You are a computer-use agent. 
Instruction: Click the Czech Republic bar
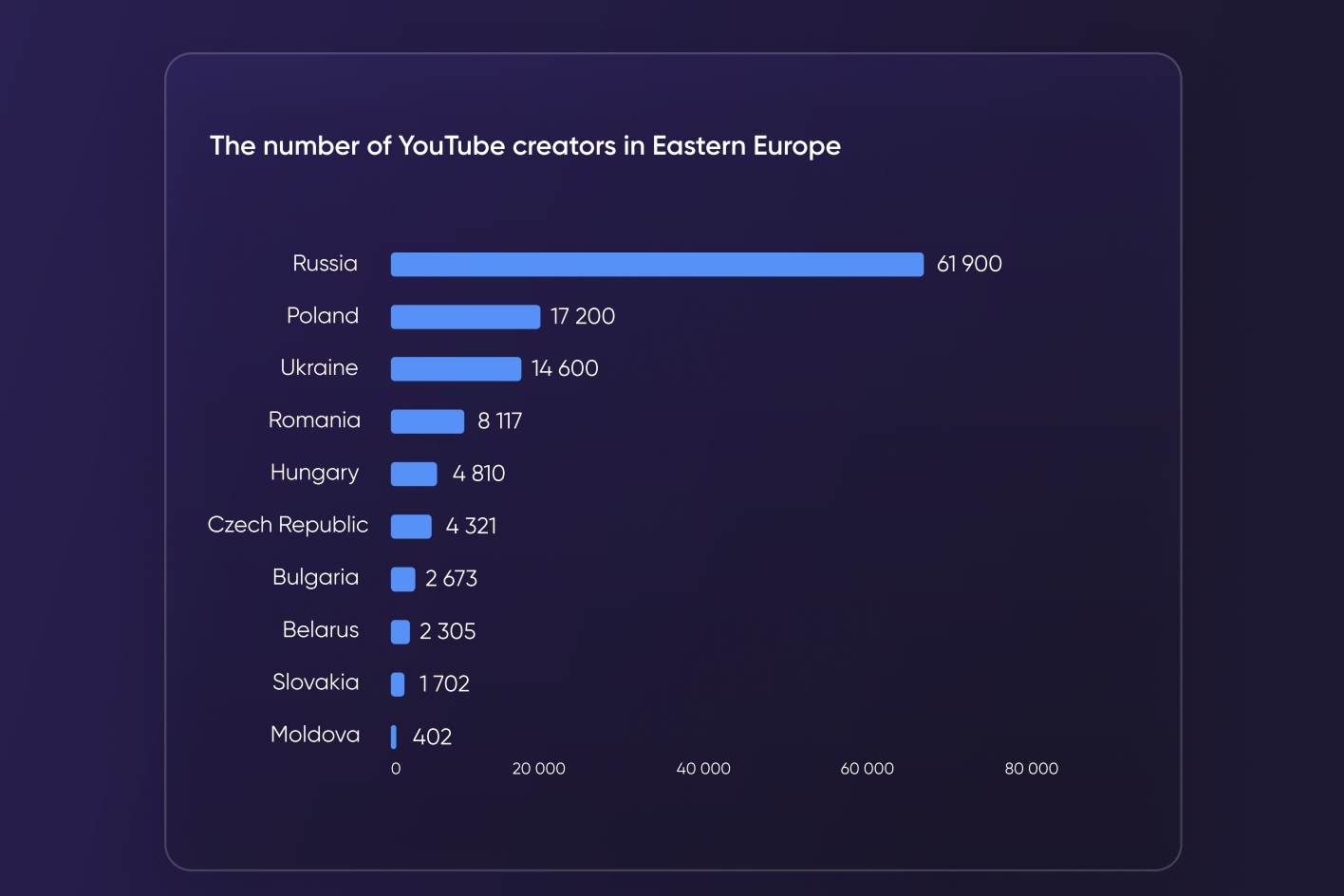tap(411, 526)
